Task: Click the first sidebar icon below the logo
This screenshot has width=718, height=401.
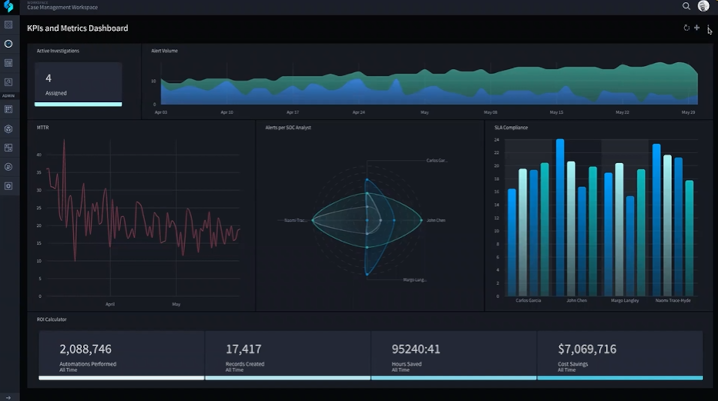Action: coord(8,25)
